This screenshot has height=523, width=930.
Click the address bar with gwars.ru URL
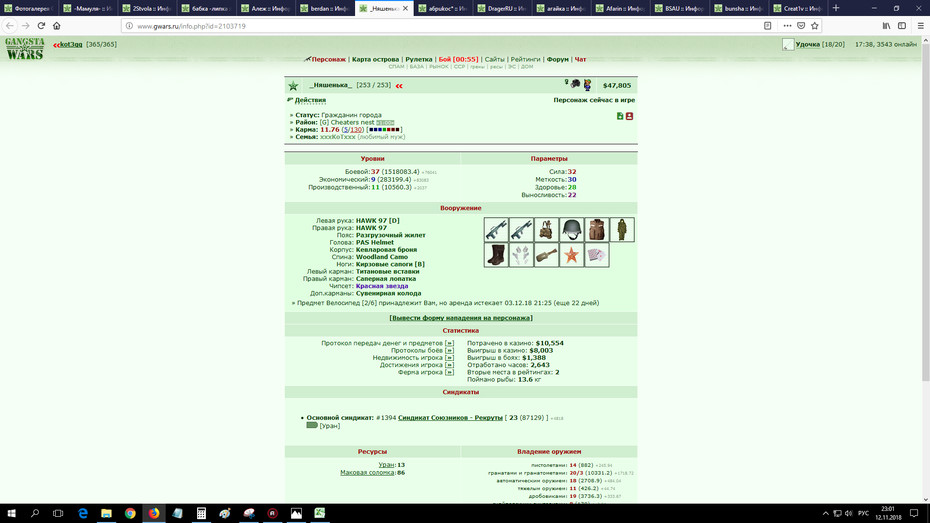pos(445,26)
